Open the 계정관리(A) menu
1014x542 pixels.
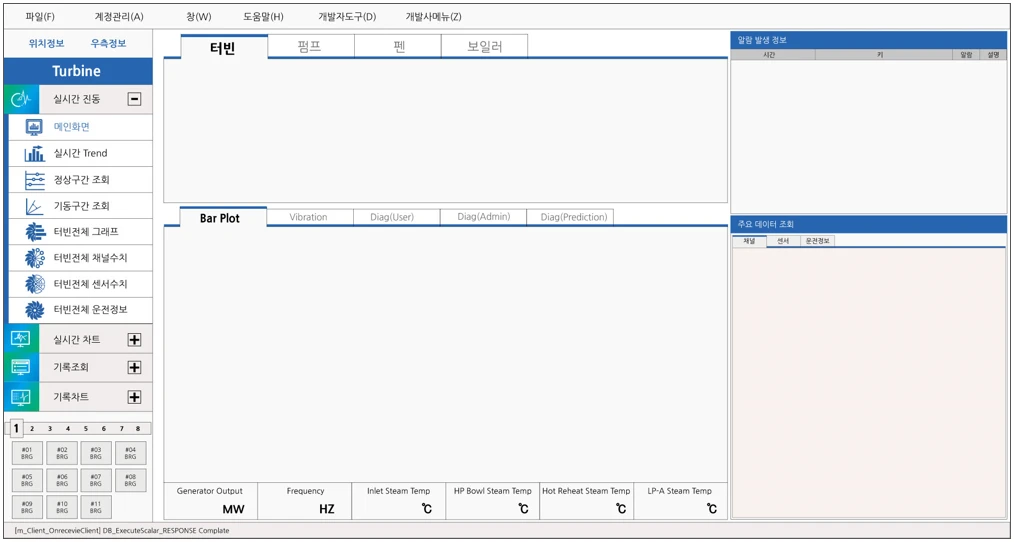pyautogui.click(x=119, y=17)
